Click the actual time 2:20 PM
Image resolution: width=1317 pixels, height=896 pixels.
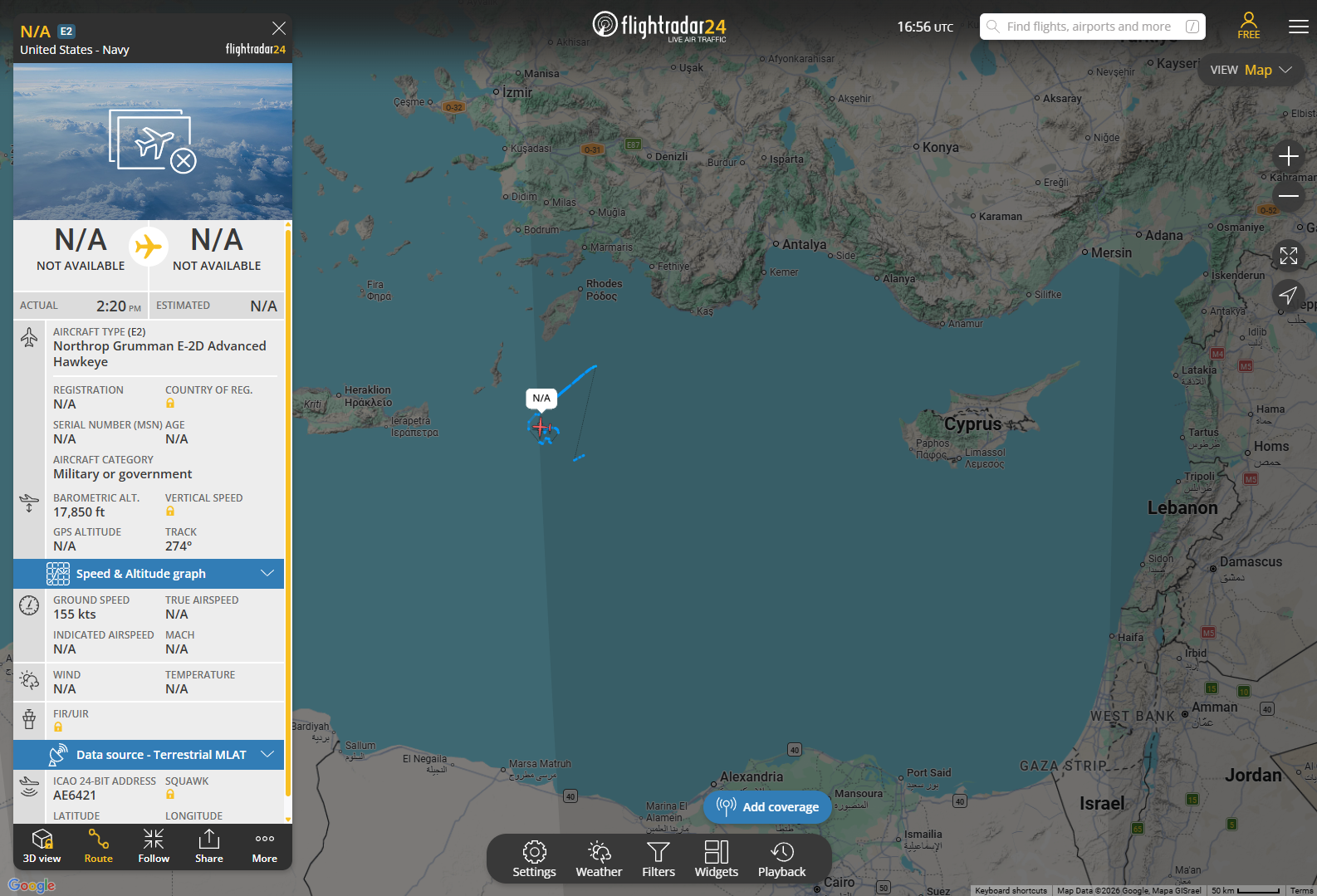(119, 306)
